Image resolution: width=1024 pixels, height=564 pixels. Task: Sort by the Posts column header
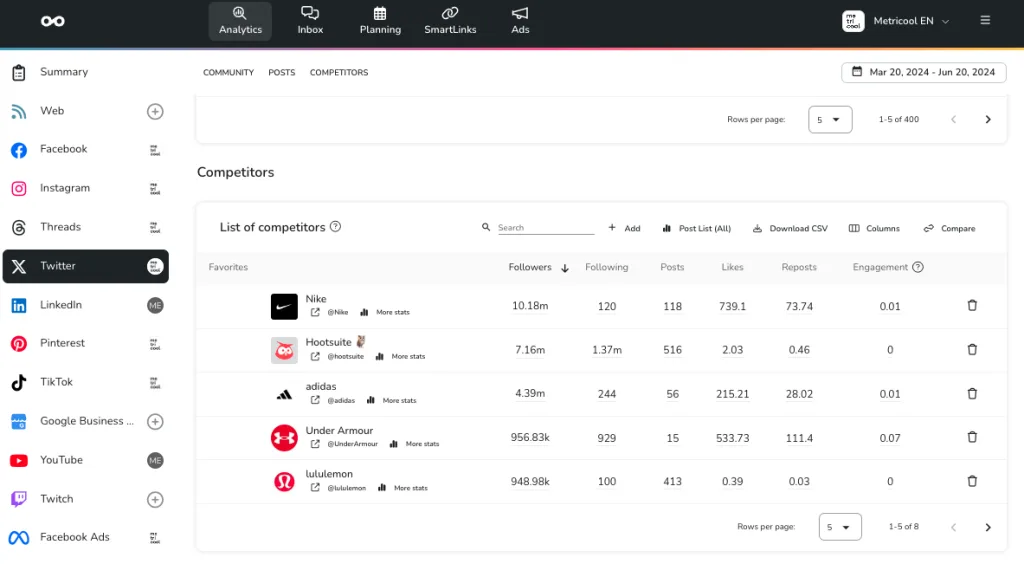pyautogui.click(x=672, y=267)
